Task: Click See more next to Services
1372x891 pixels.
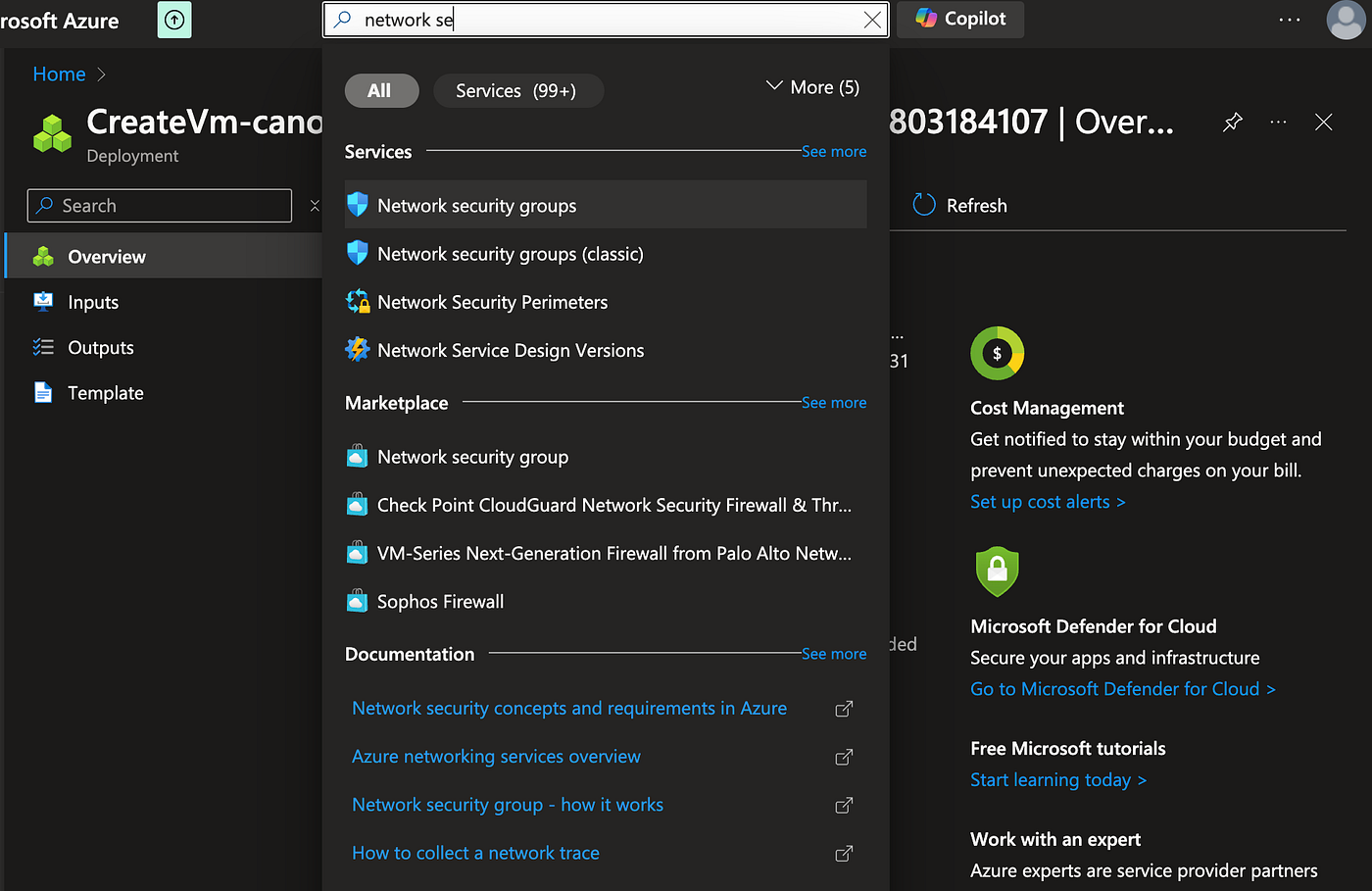Action: (x=834, y=151)
